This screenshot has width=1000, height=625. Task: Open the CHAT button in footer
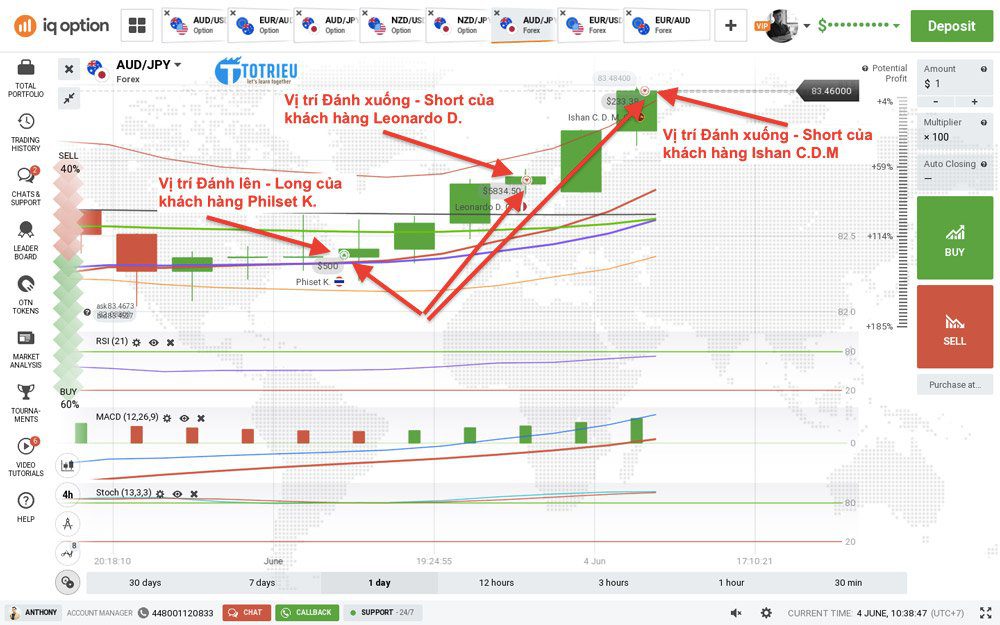point(247,613)
